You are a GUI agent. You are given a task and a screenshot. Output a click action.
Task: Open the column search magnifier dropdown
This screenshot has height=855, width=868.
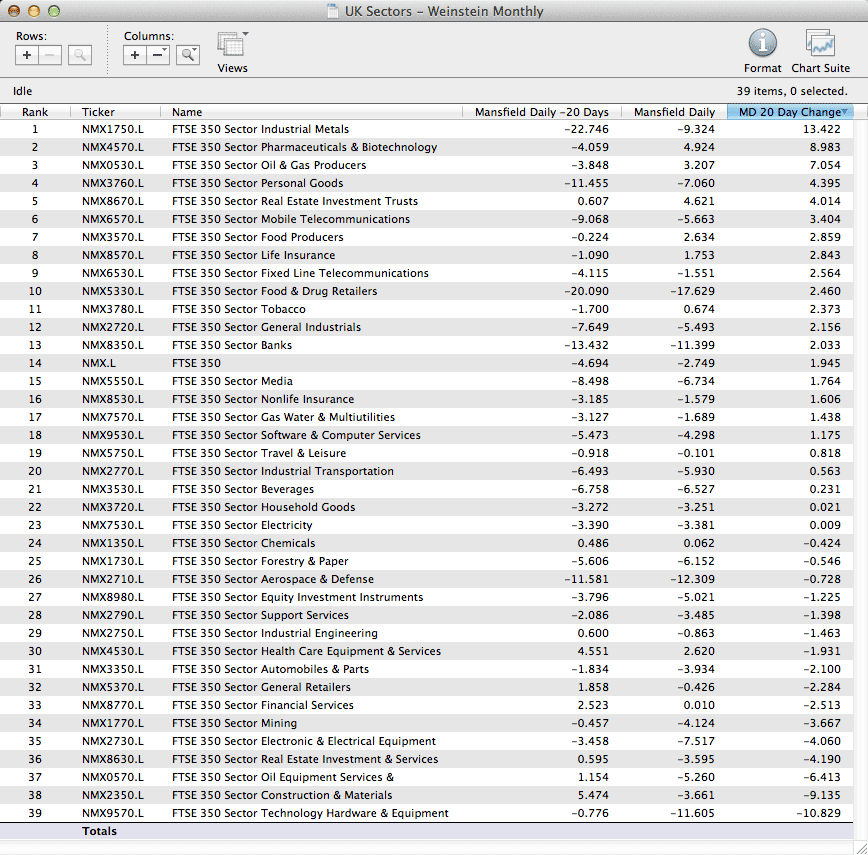pyautogui.click(x=188, y=55)
